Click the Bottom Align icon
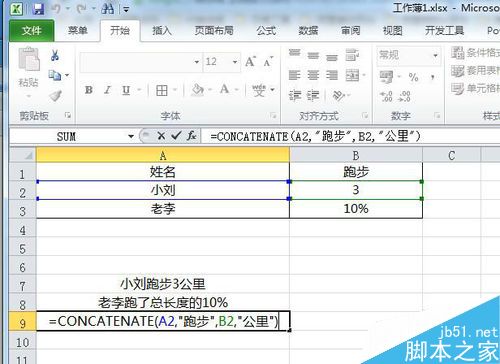The width and height of the screenshot is (500, 364). click(x=332, y=57)
